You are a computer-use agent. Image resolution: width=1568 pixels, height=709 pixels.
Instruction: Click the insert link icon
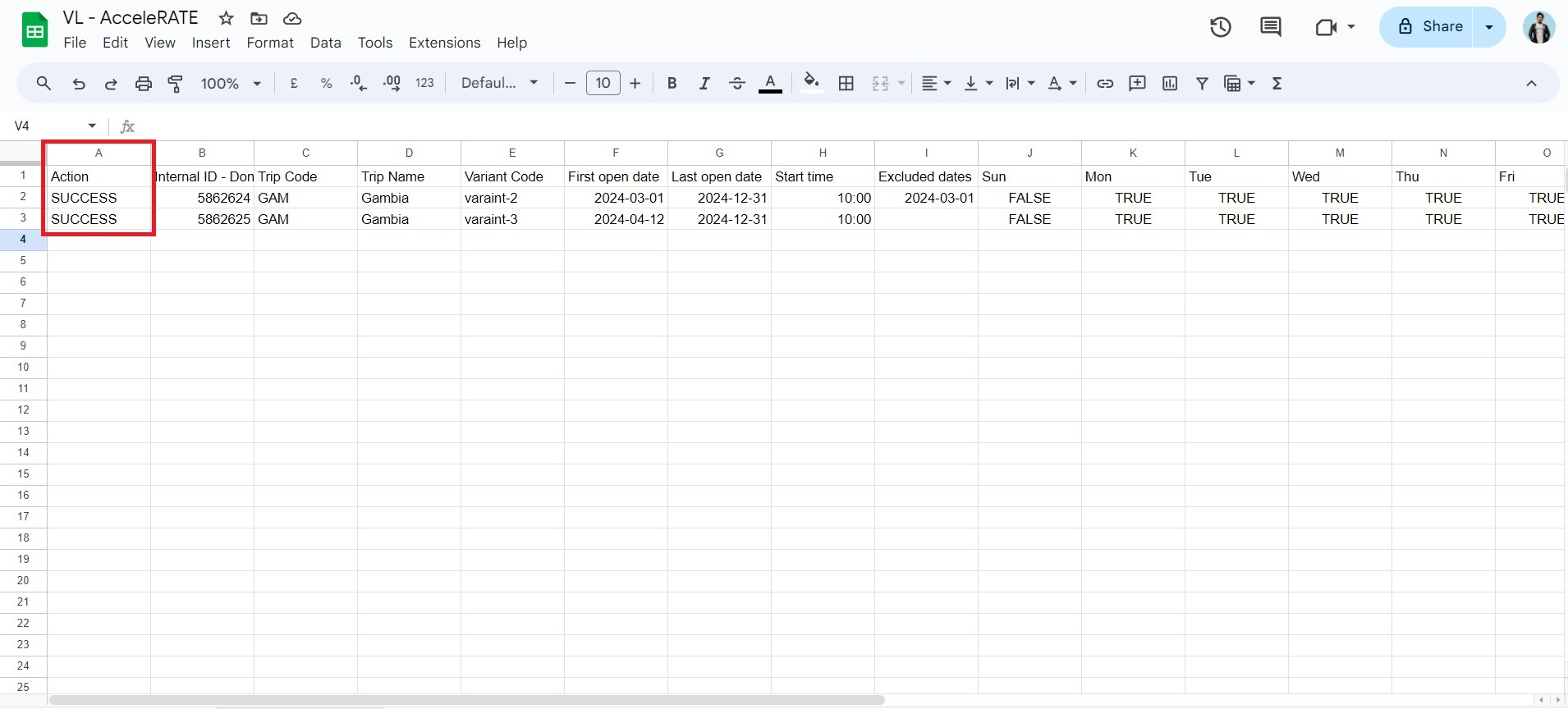coord(1105,84)
